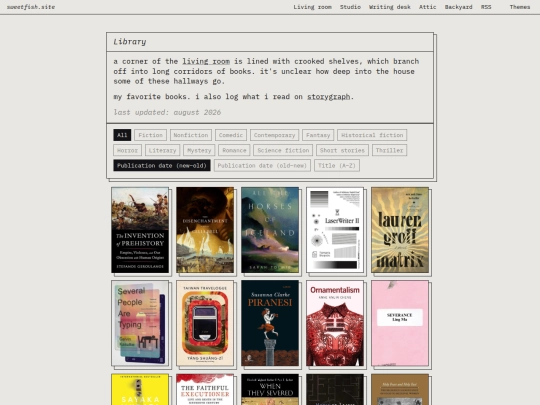Filter by Science fiction

[x=283, y=150]
